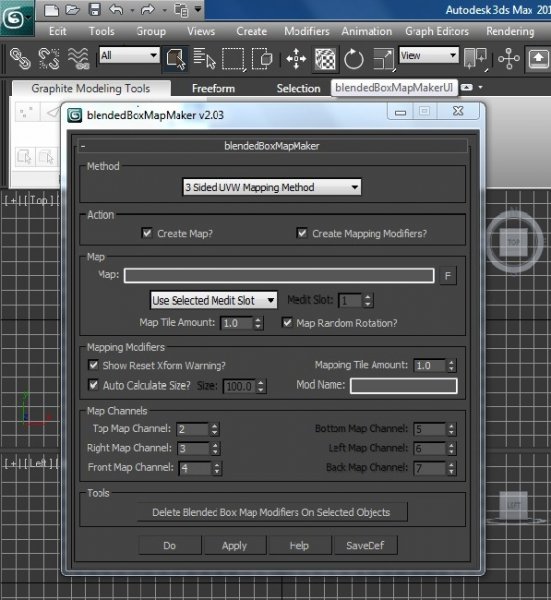This screenshot has width=551, height=600.
Task: Toggle Auto Calculate Size? checkbox
Action: (x=93, y=385)
